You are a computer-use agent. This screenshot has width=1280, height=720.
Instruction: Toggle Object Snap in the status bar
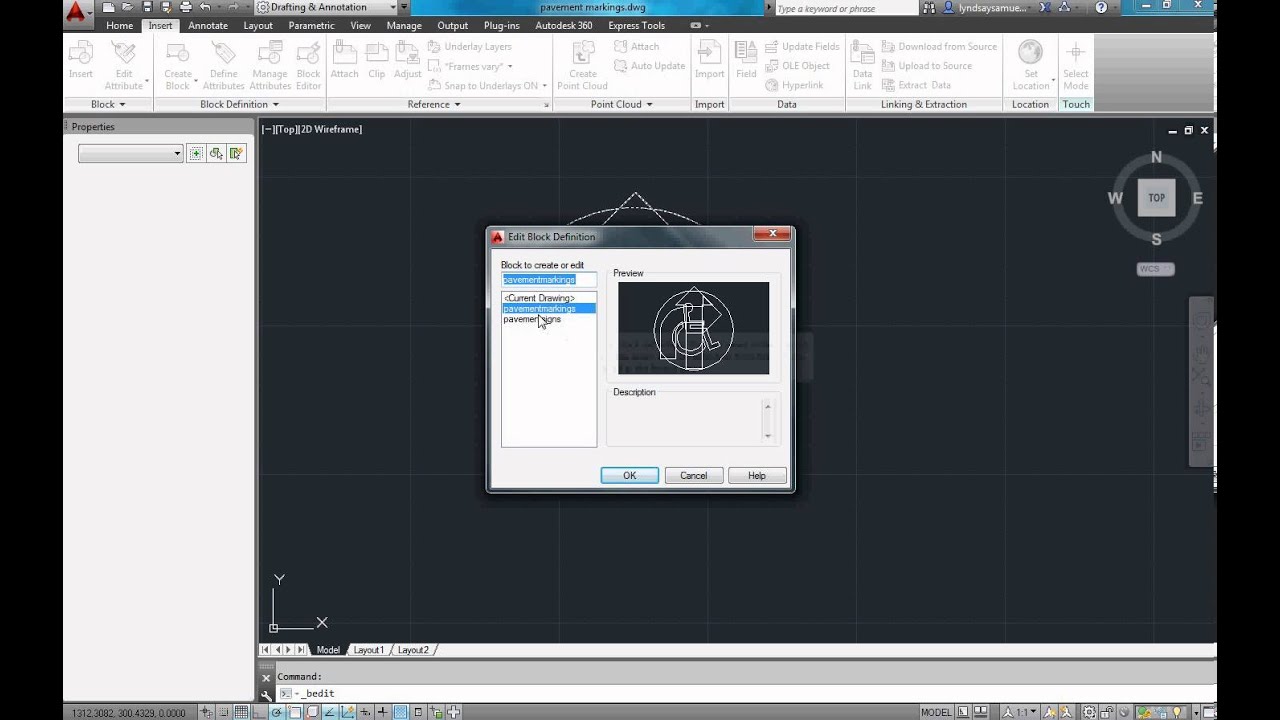[x=297, y=712]
